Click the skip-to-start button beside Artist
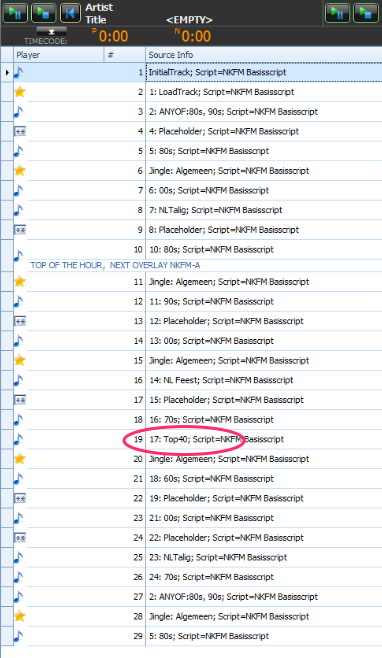 pos(70,13)
